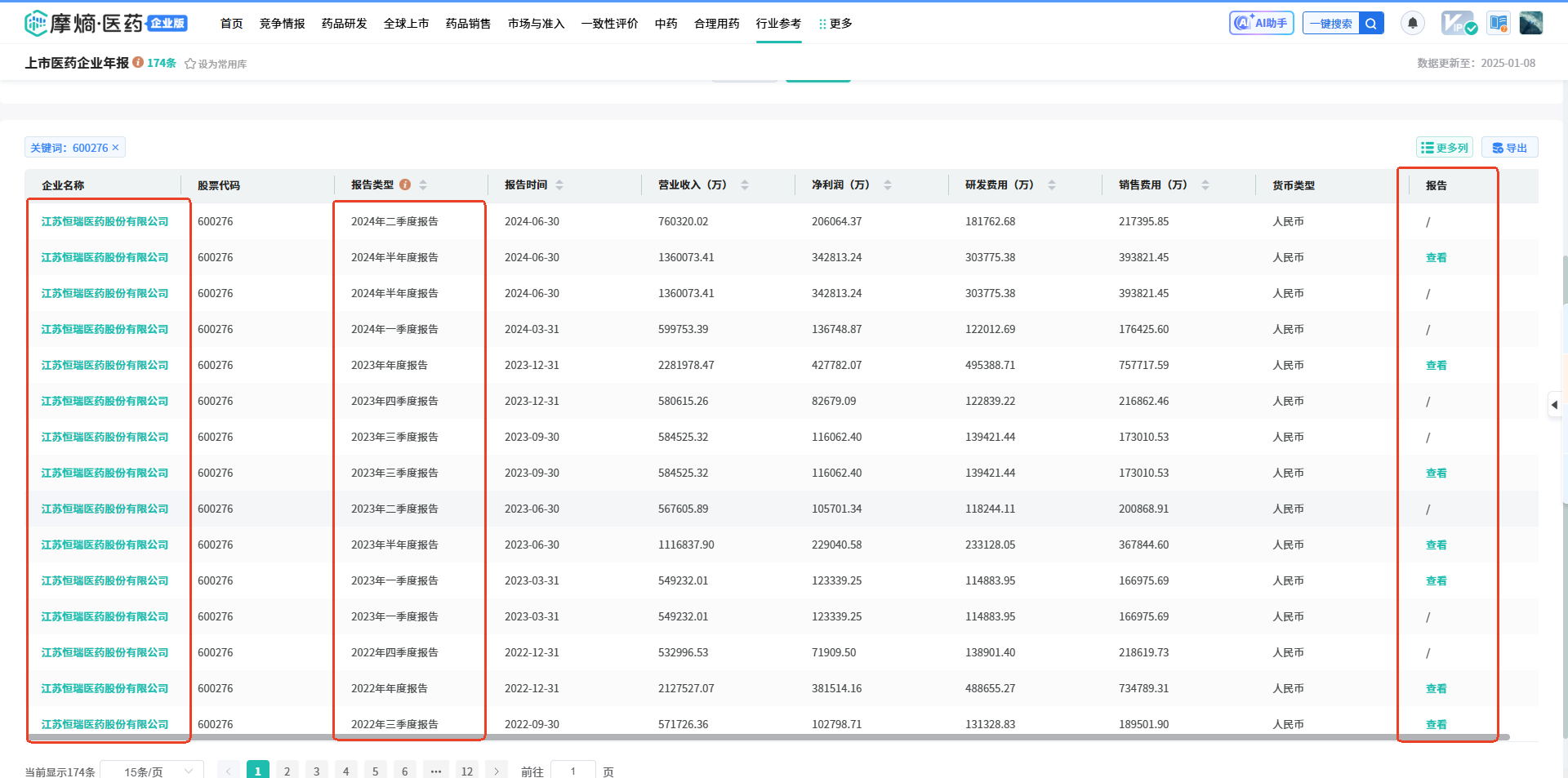Go to the next page arrow
This screenshot has height=778, width=1568.
[x=497, y=771]
